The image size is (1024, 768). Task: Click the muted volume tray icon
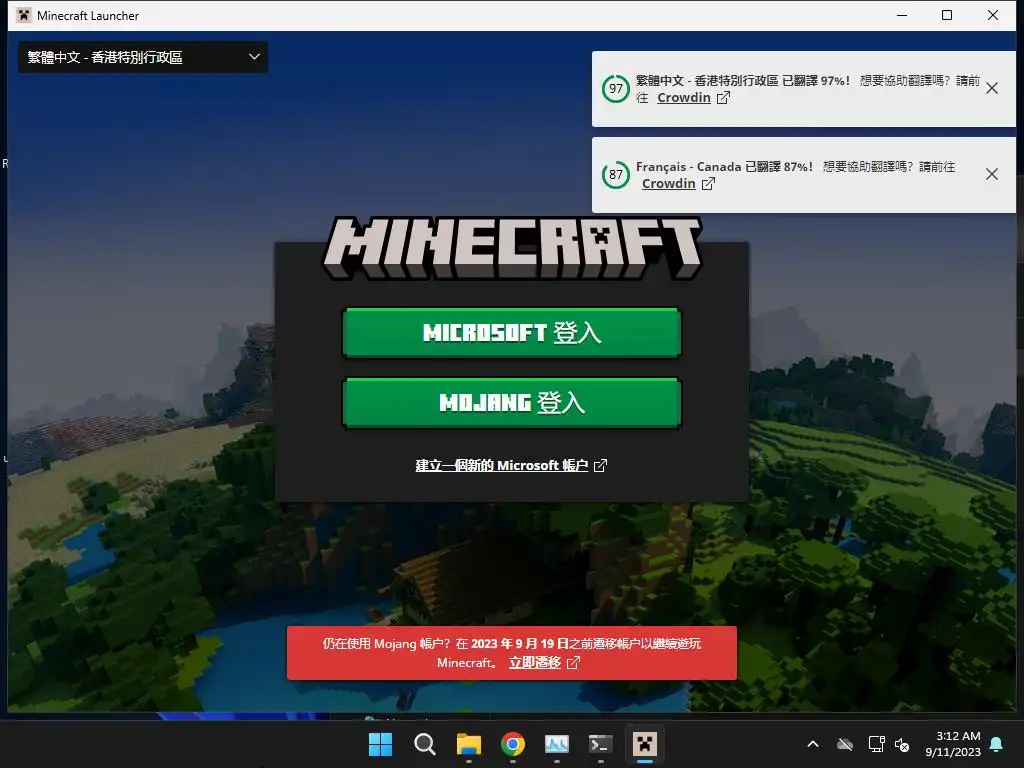click(902, 744)
